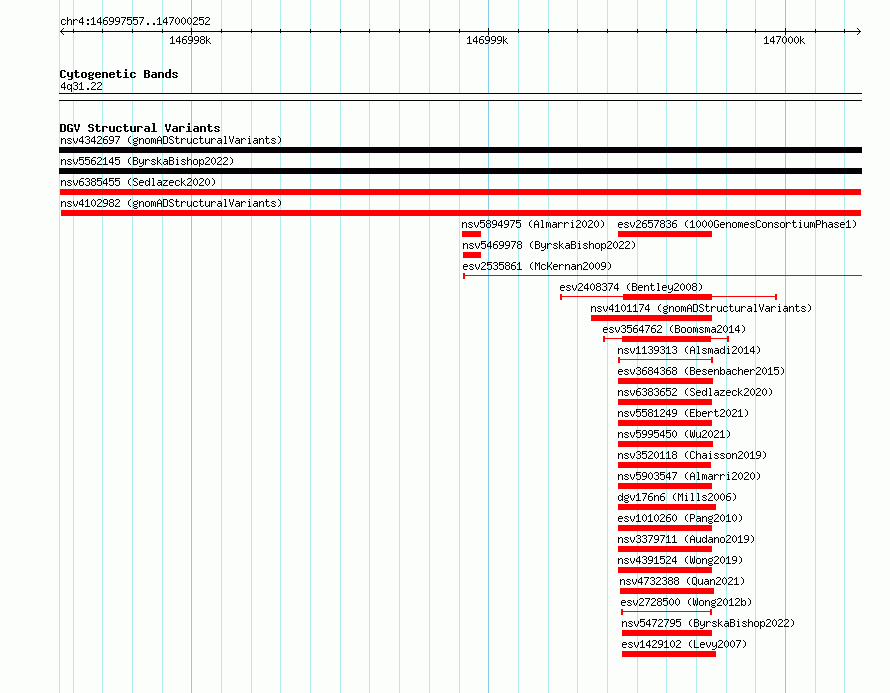Image resolution: width=890 pixels, height=693 pixels.
Task: Select nsv4391524 Wong2019 label
Action: (680, 560)
